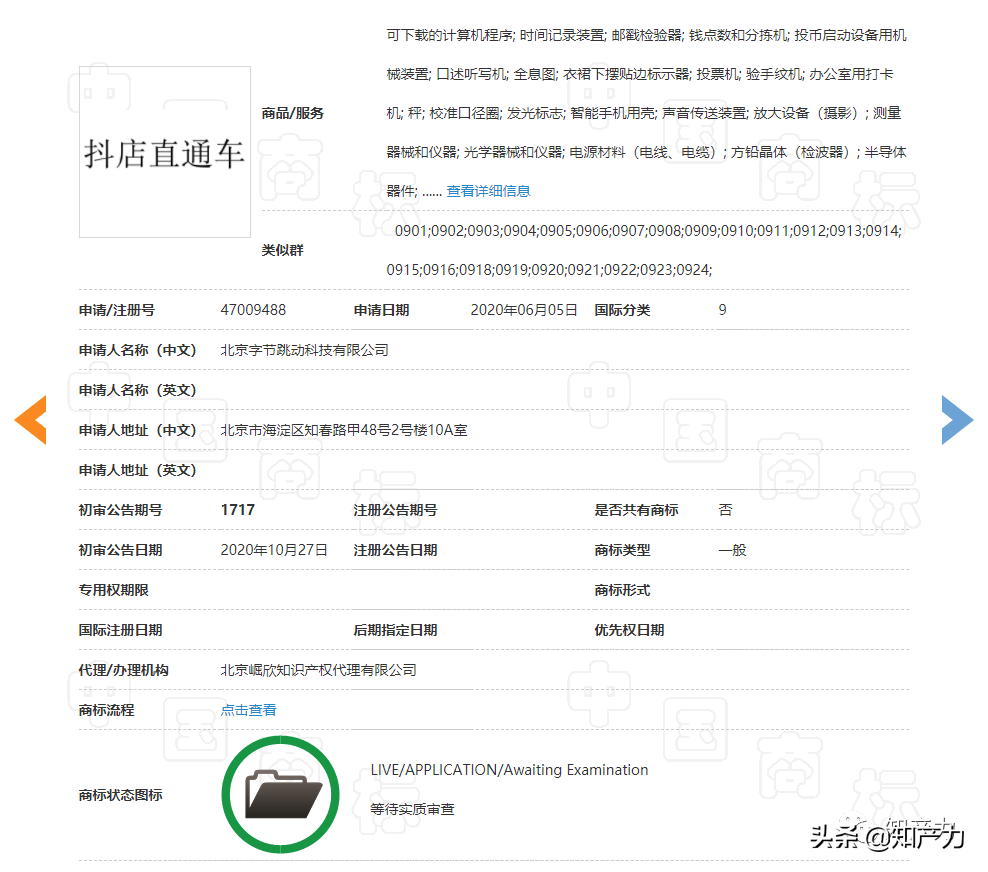Click the applicant address 北京市海淀区知春路甲48号2号楼10A室
This screenshot has width=988, height=872.
(x=344, y=430)
